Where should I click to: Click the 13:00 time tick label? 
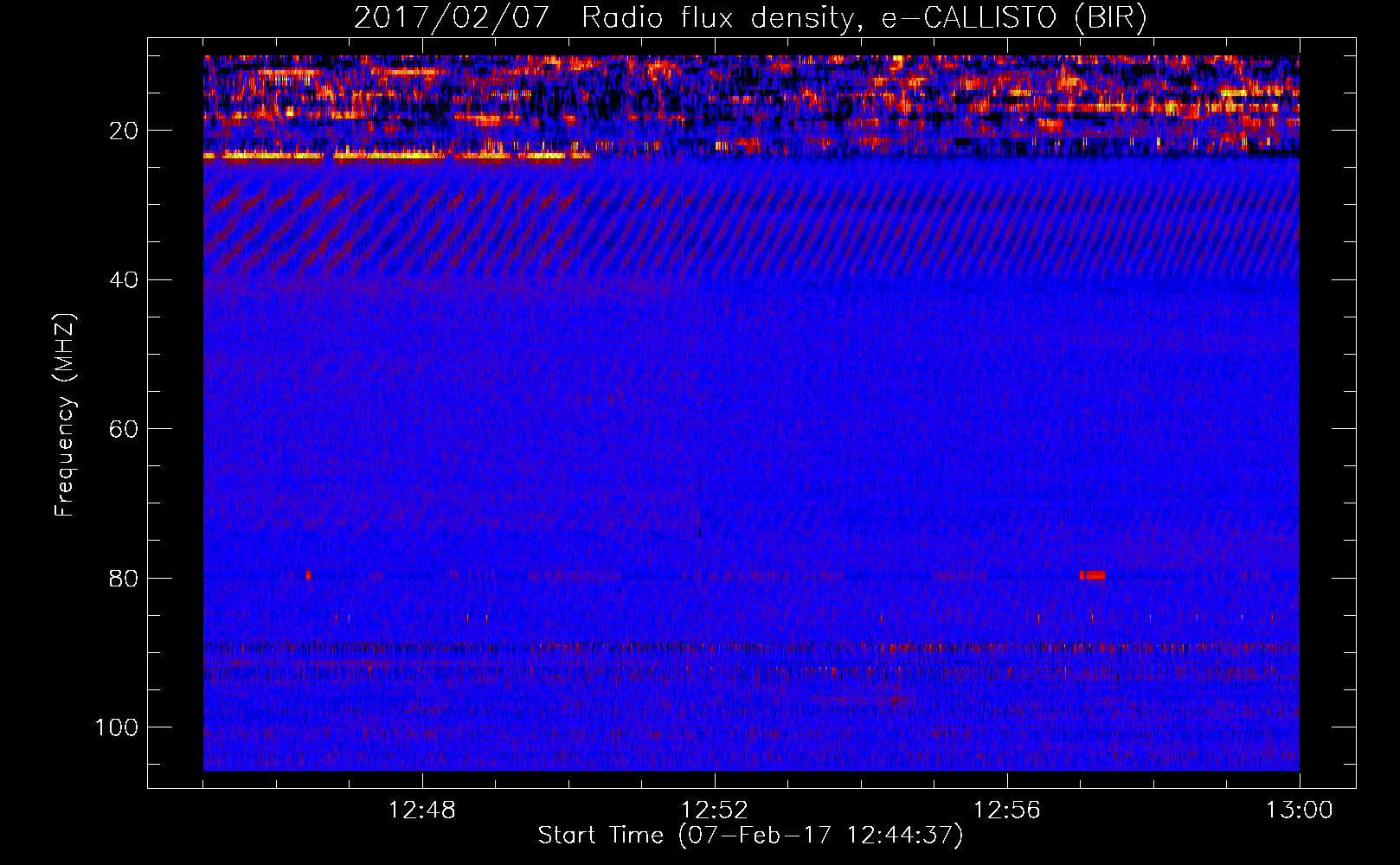(x=1299, y=811)
